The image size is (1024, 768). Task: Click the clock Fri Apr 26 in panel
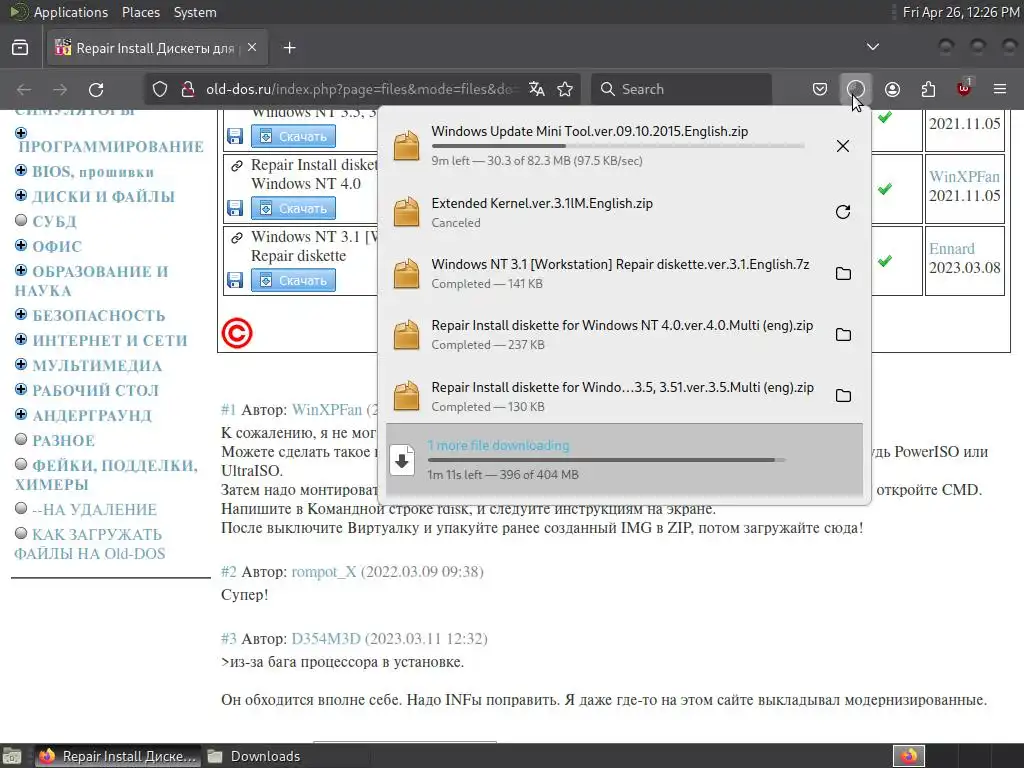[960, 12]
